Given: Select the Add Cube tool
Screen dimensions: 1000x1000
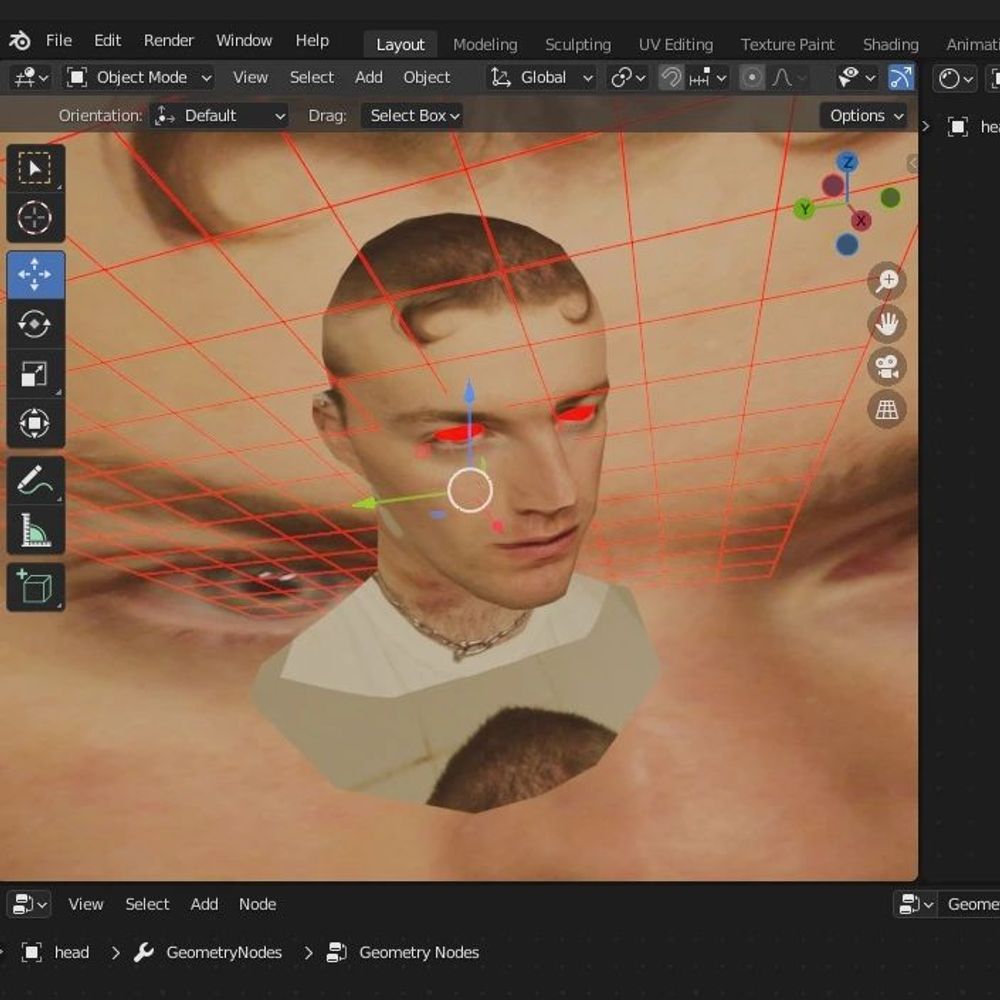Looking at the screenshot, I should 35,587.
